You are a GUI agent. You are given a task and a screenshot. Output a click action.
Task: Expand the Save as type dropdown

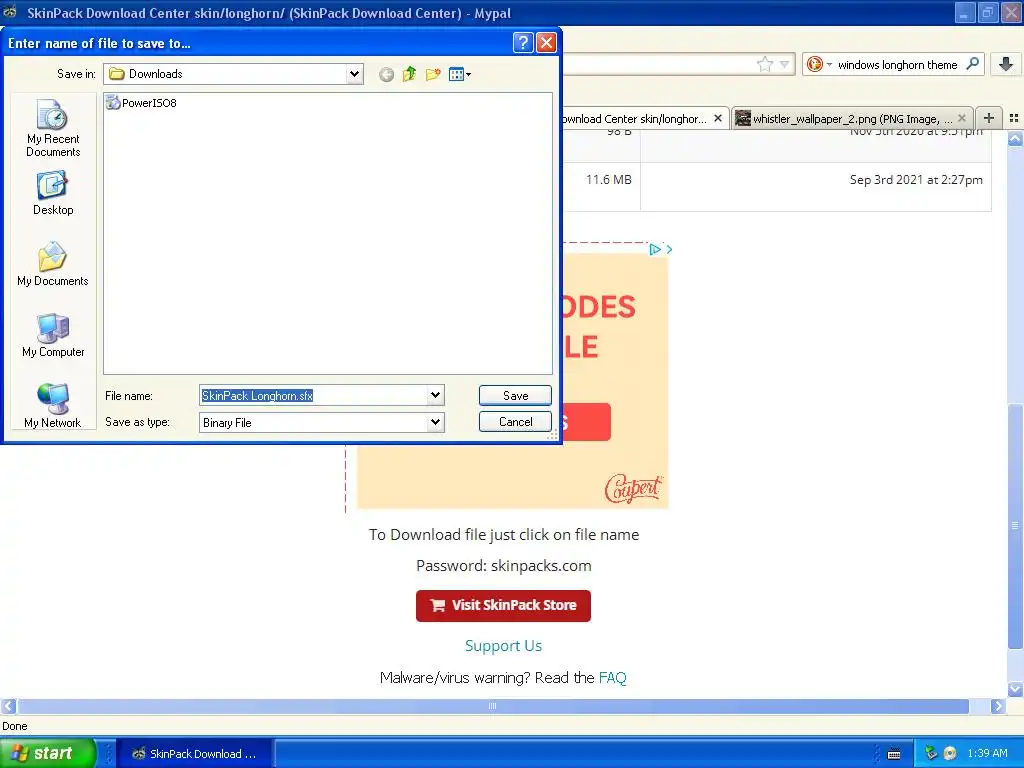pos(436,422)
